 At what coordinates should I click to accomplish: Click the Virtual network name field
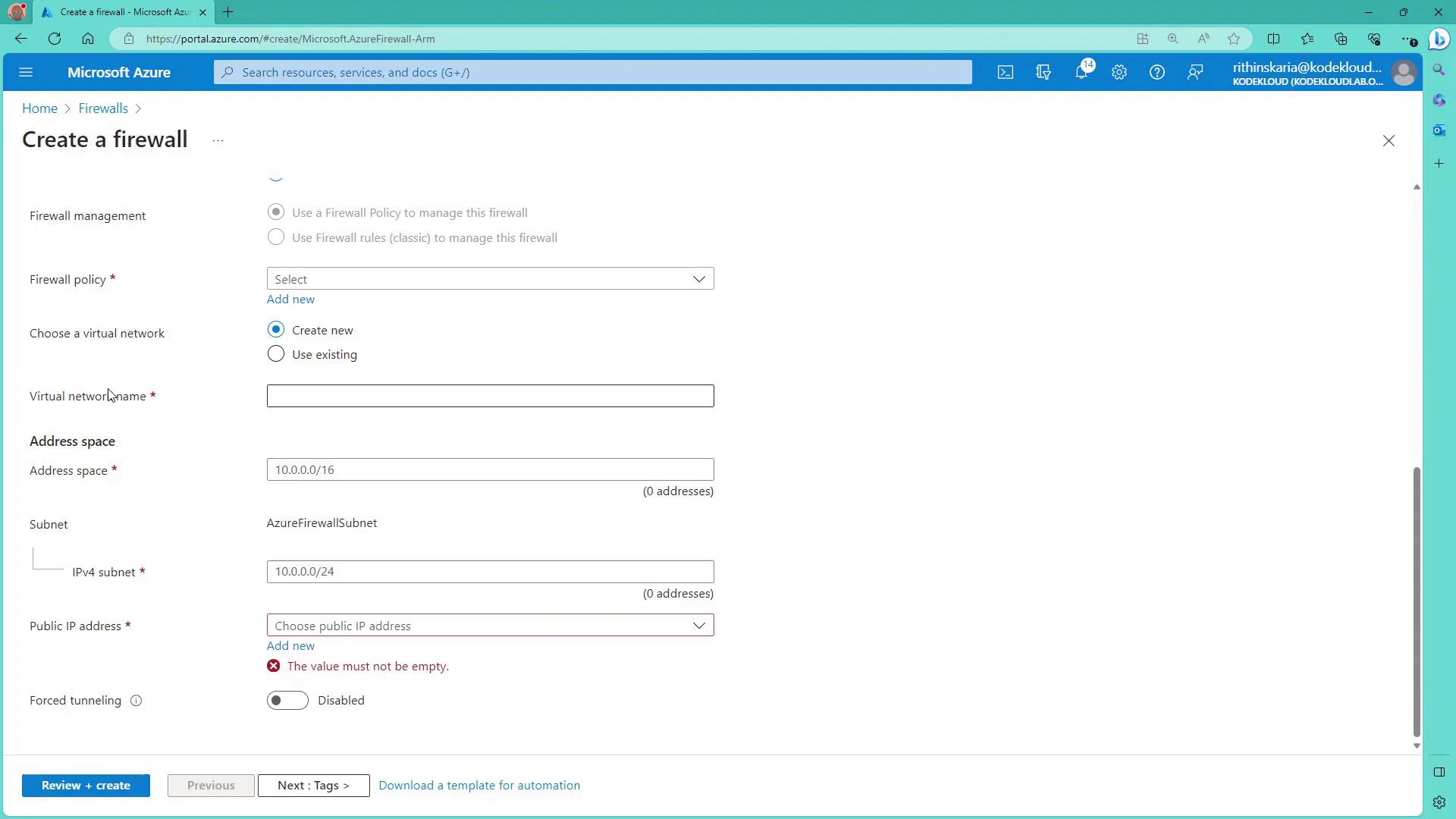(x=490, y=396)
